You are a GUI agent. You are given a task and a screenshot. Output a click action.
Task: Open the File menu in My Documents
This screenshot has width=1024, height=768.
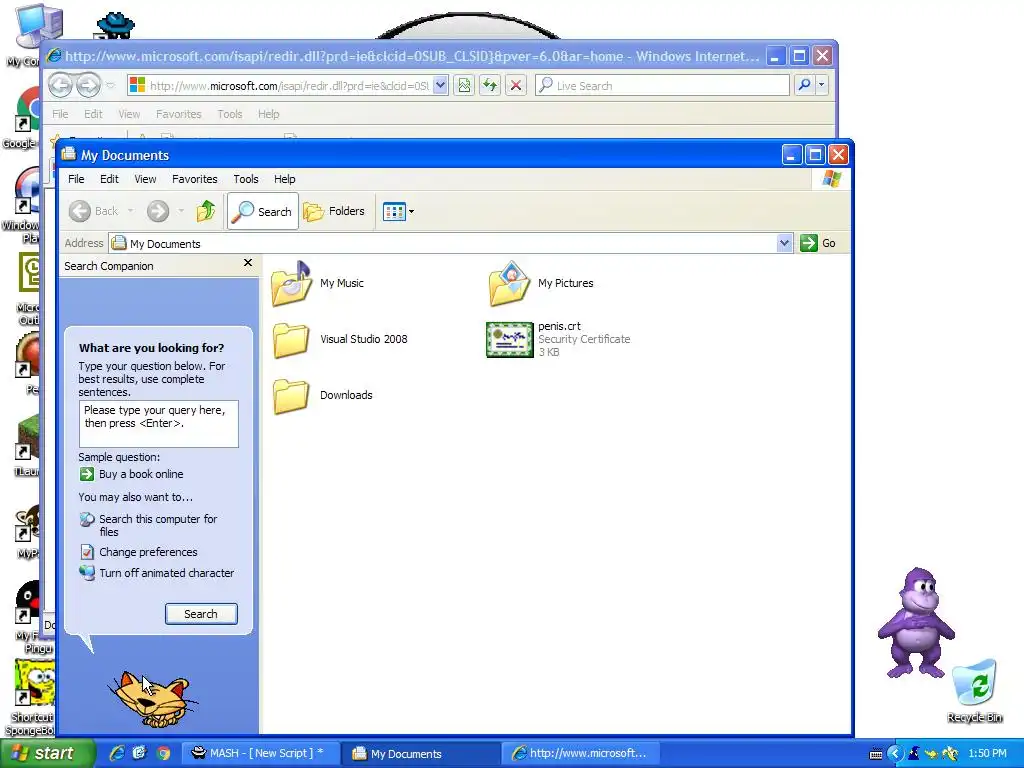click(x=76, y=179)
